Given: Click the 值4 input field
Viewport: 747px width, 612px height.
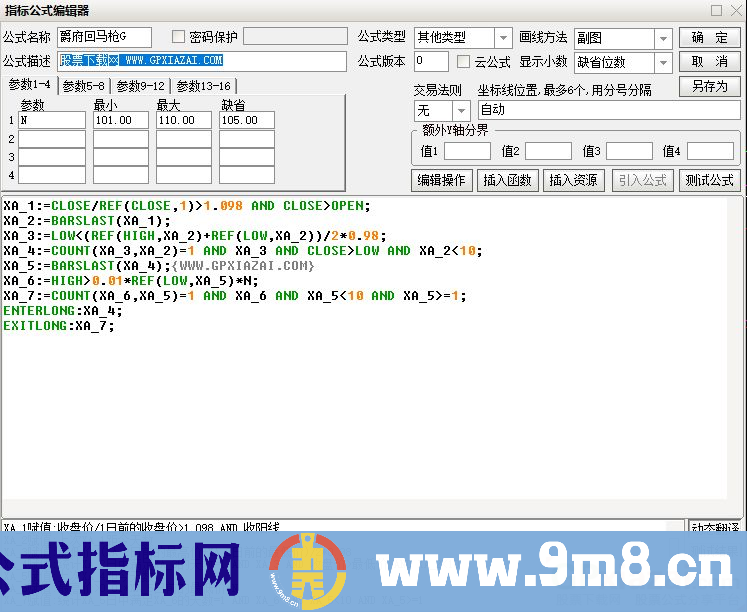Looking at the screenshot, I should point(710,151).
